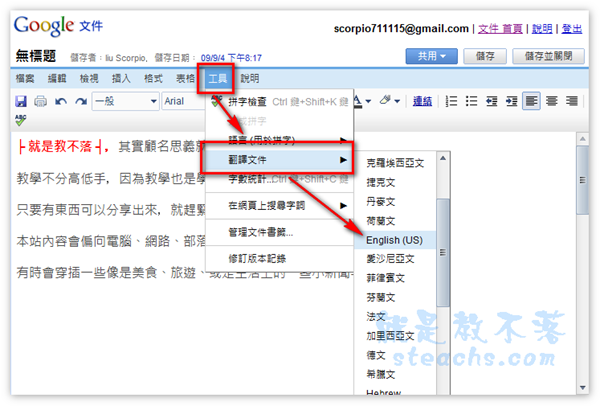The width and height of the screenshot is (600, 406).
Task: Open the 文件 首頁 link
Action: [x=500, y=29]
